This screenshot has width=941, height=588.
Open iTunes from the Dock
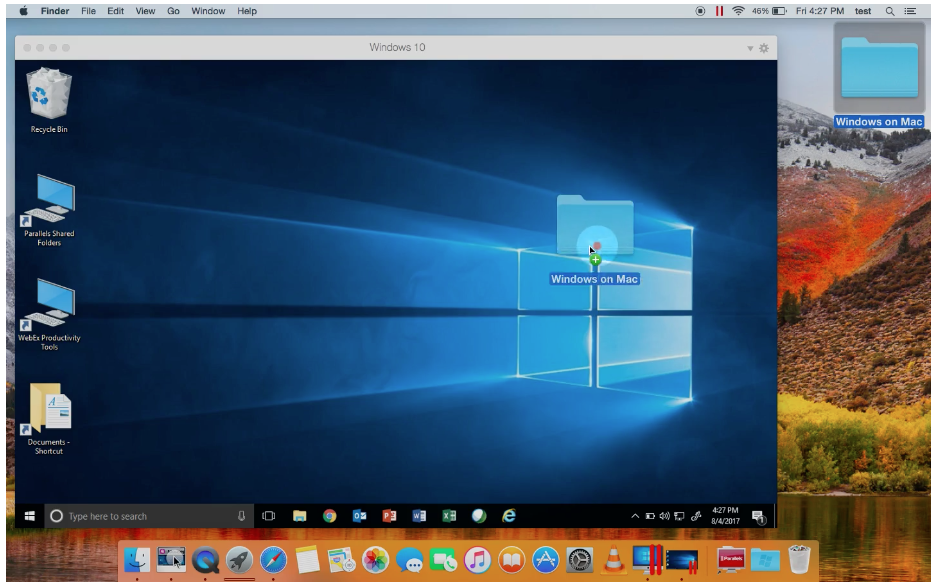click(x=478, y=560)
